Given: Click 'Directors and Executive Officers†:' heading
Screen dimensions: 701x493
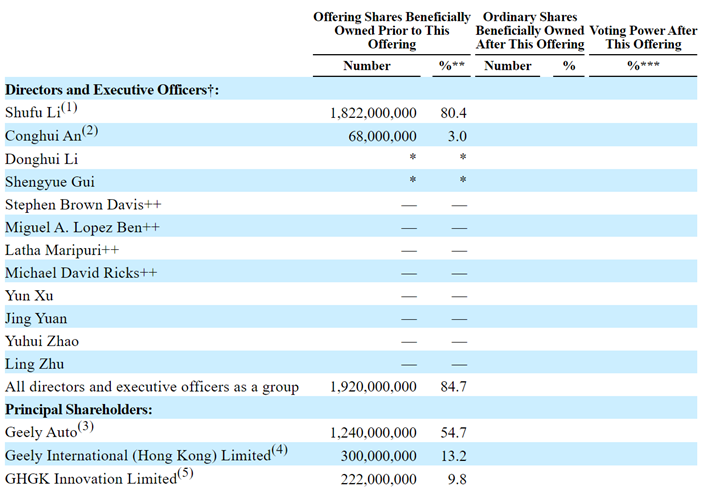Looking at the screenshot, I should [112, 90].
